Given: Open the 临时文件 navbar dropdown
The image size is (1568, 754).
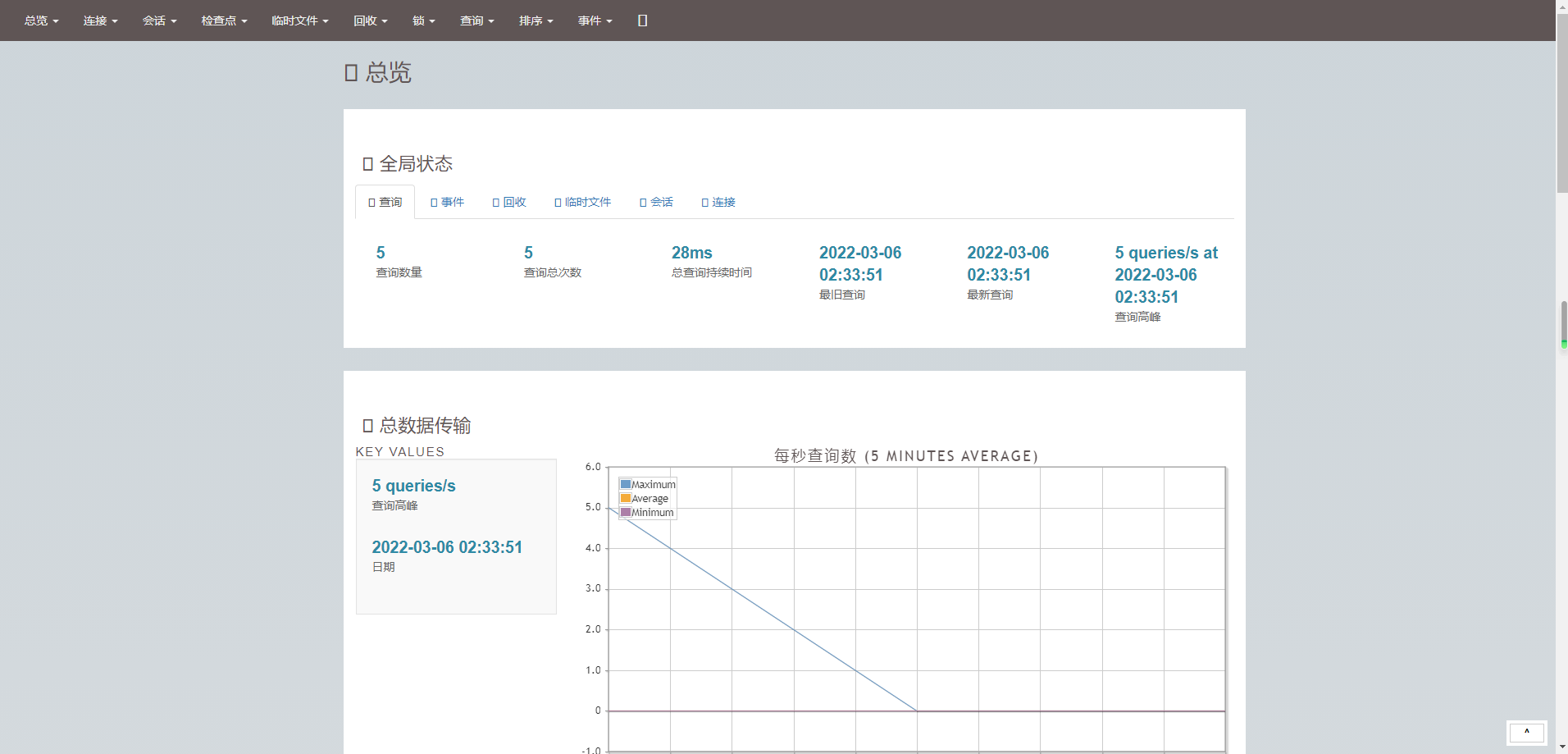Looking at the screenshot, I should (300, 21).
